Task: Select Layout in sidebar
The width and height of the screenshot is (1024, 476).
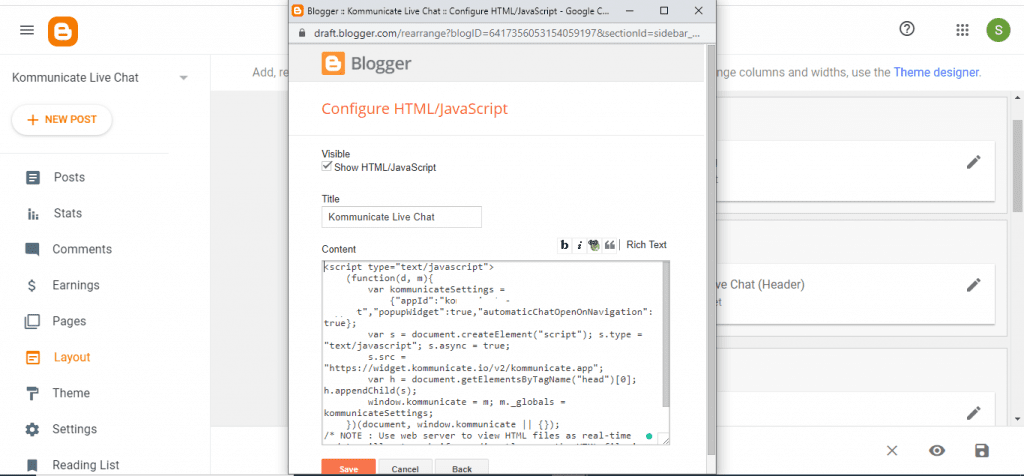Action: (x=72, y=357)
